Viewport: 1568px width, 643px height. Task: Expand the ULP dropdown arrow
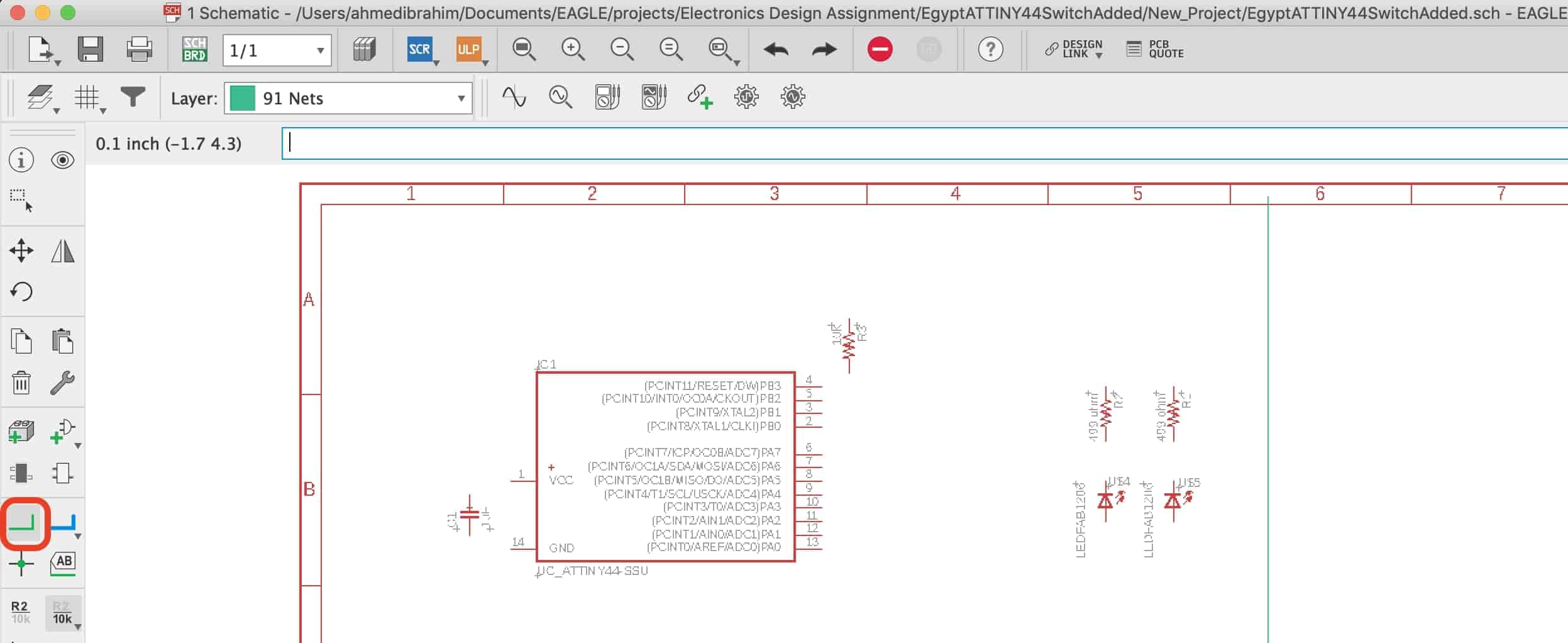(x=485, y=63)
